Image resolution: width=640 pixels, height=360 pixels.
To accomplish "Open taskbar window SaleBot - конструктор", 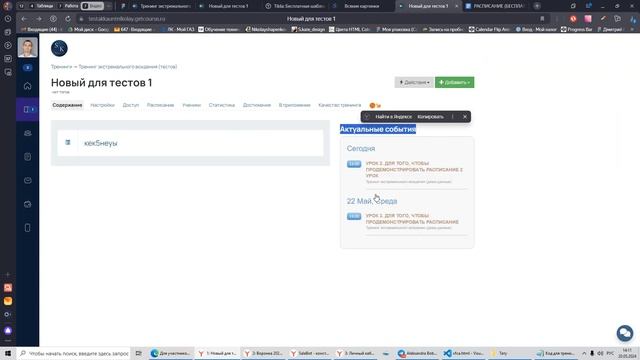I will point(310,353).
